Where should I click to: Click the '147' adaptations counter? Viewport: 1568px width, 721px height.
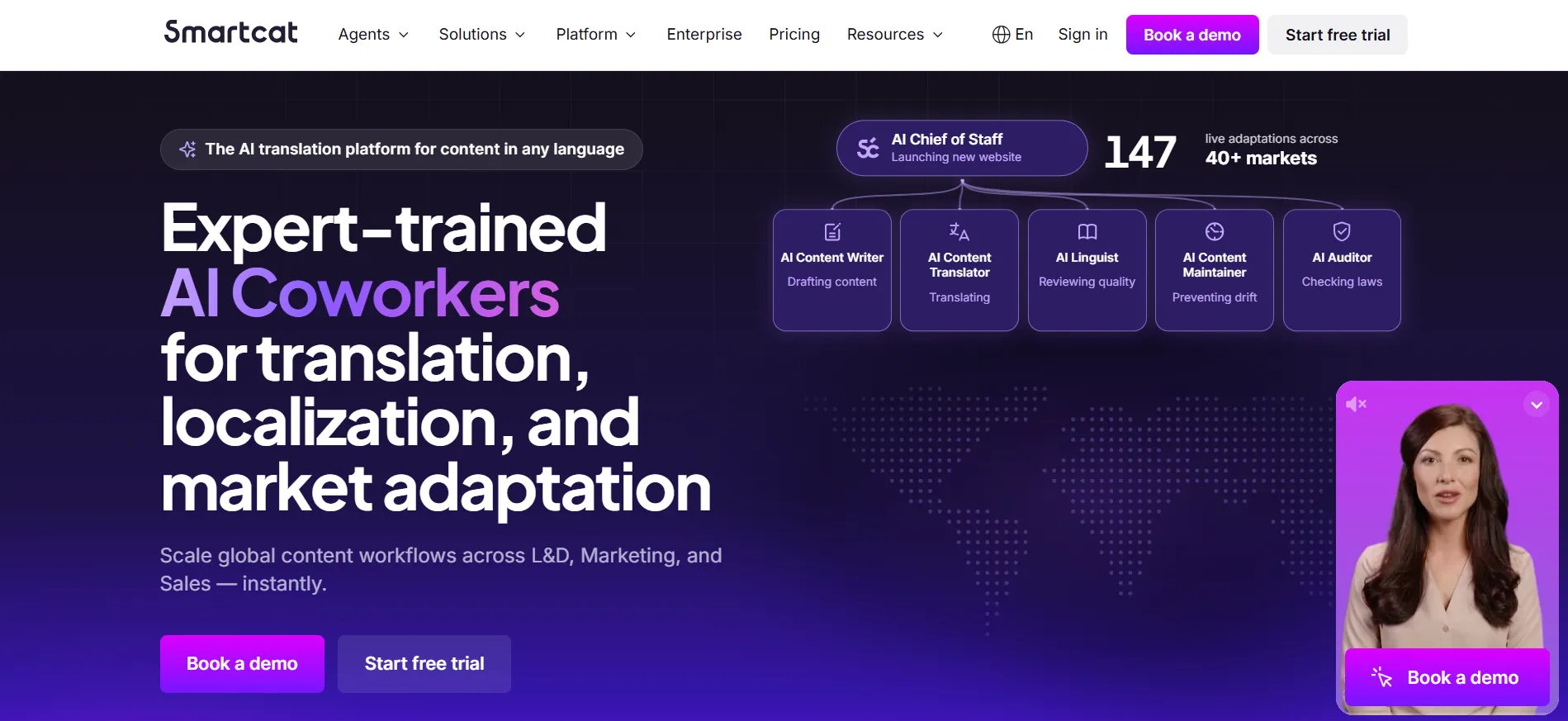(x=1140, y=152)
